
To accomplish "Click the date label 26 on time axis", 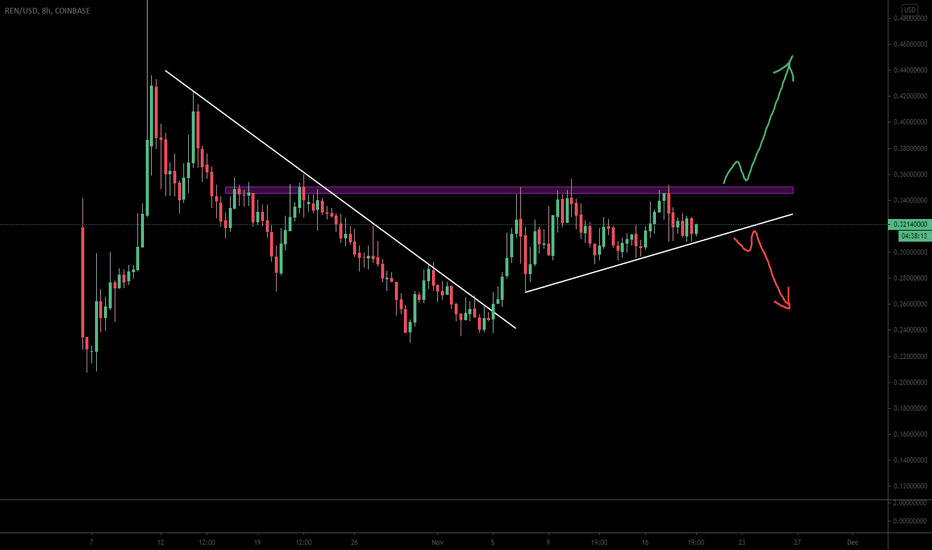I will click(x=354, y=542).
